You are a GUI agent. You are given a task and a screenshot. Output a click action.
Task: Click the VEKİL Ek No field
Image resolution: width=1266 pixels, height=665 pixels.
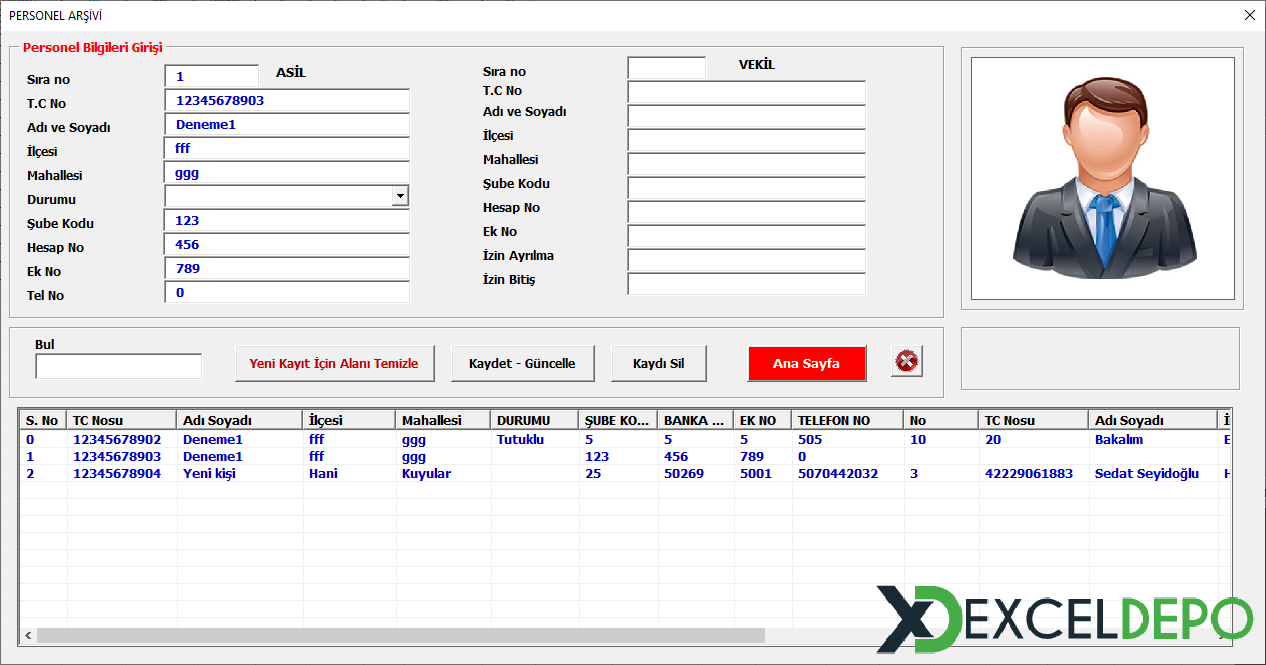746,236
